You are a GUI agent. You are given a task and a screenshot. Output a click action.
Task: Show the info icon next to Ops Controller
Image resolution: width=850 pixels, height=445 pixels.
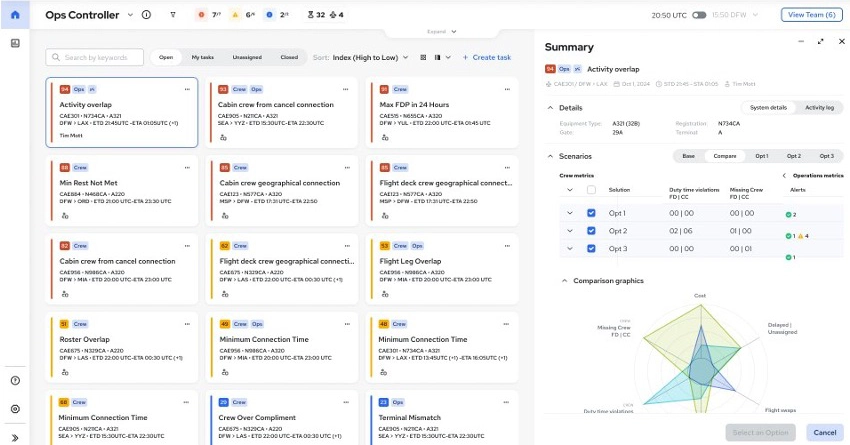[146, 15]
